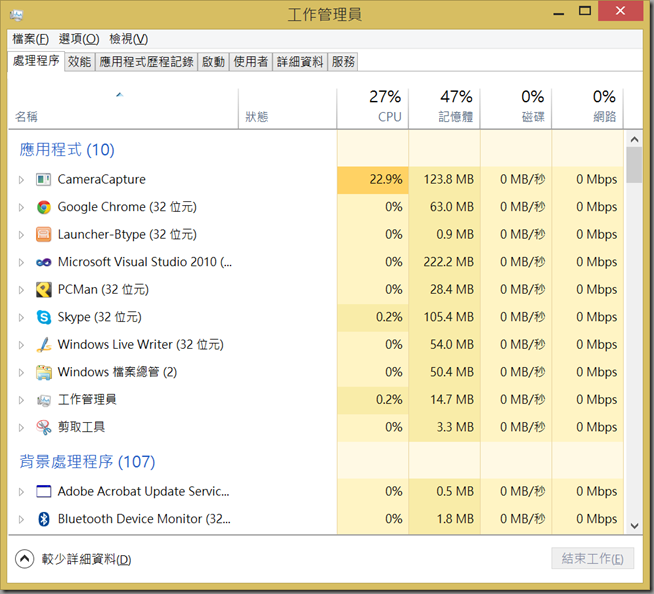The image size is (654, 594).
Task: Sort by the 0% 磁碟 column header
Action: coord(516,108)
